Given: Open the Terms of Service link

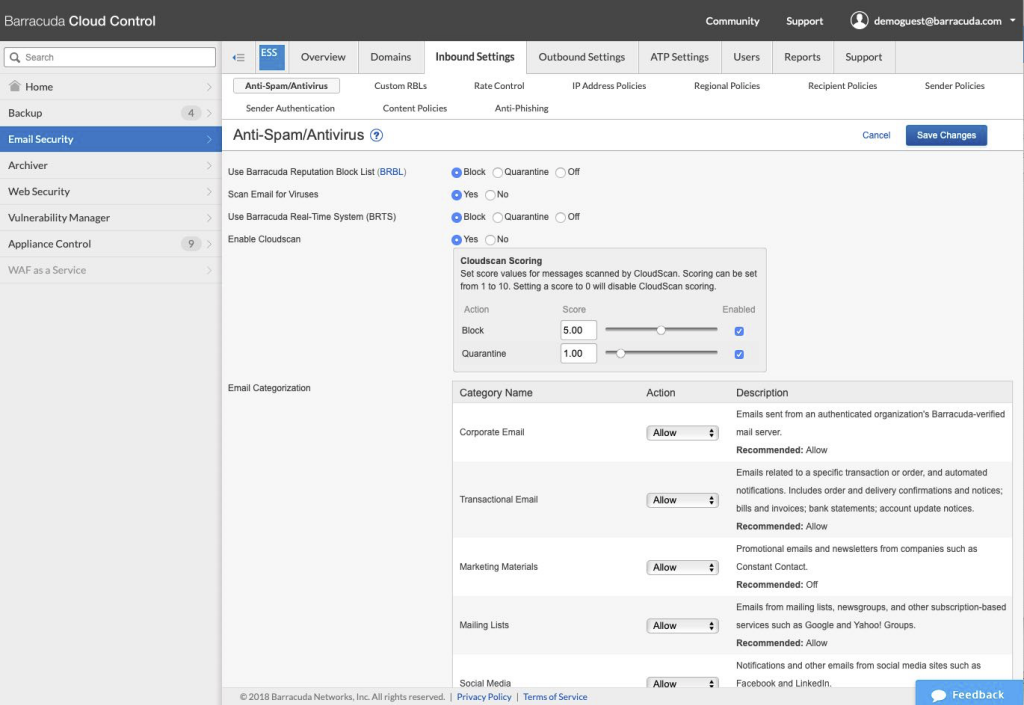Looking at the screenshot, I should tap(555, 697).
